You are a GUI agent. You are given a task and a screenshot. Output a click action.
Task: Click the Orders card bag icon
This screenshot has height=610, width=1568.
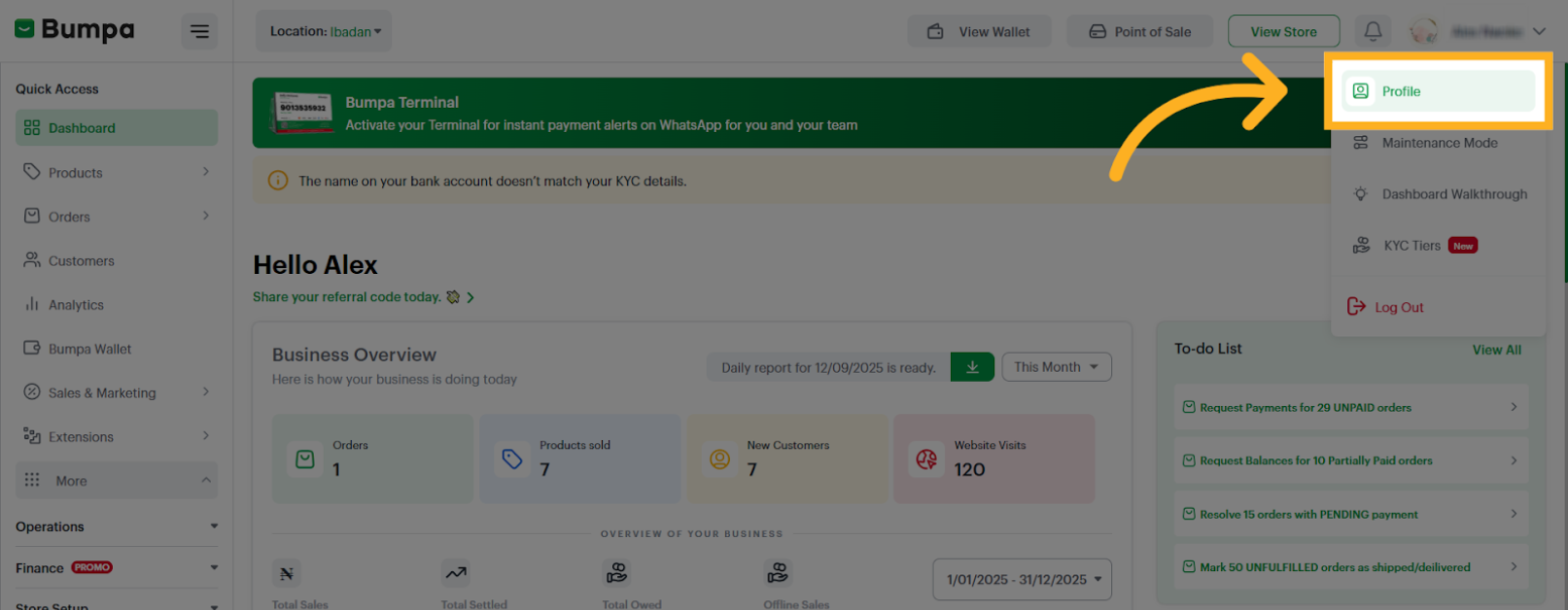point(305,458)
